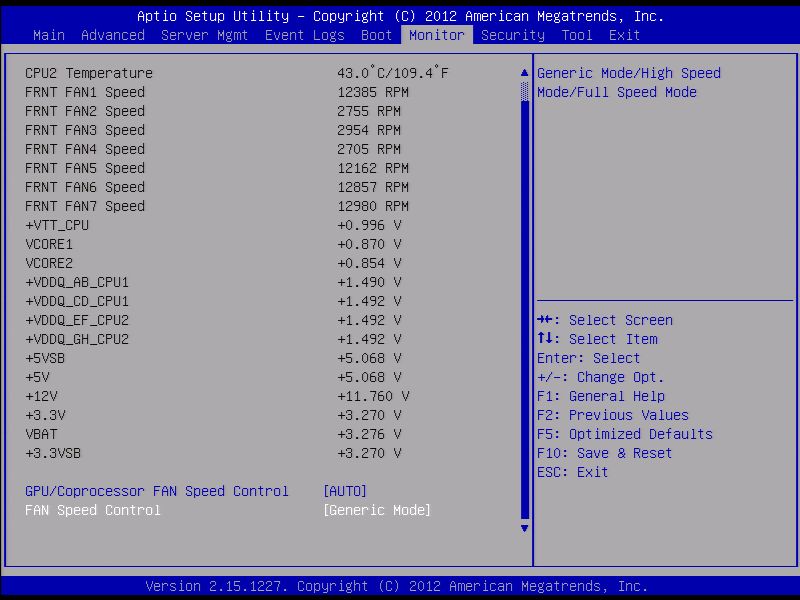Click the +VDDQ_CD_CPU1 label
This screenshot has width=800, height=600.
tap(77, 302)
